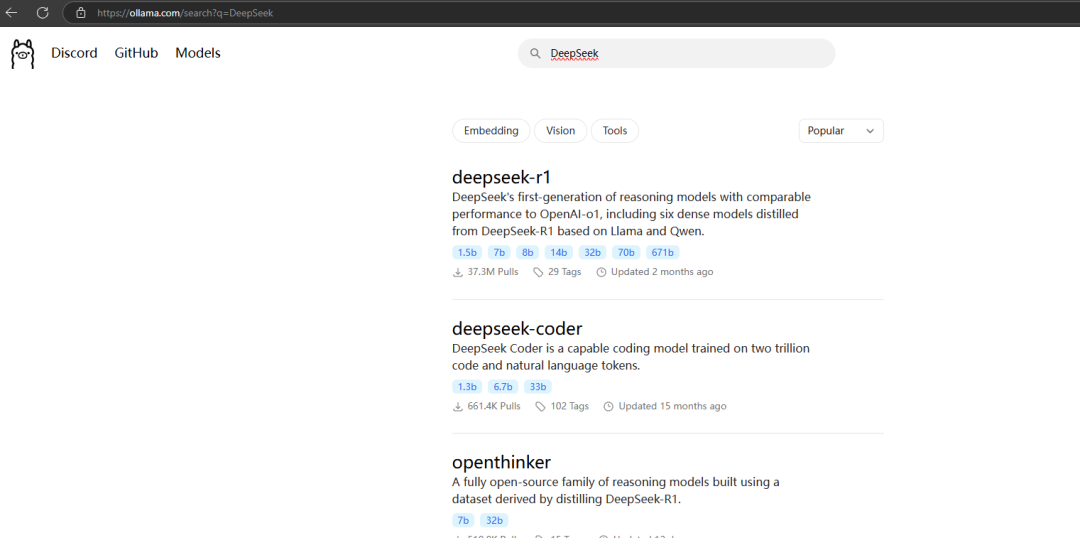Click the download icon beside 661.4K Pulls
The image size is (1080, 538).
(457, 406)
